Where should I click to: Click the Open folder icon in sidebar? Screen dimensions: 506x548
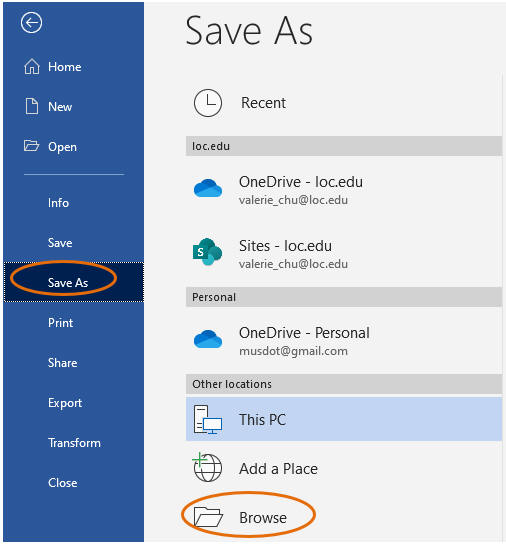coord(31,145)
